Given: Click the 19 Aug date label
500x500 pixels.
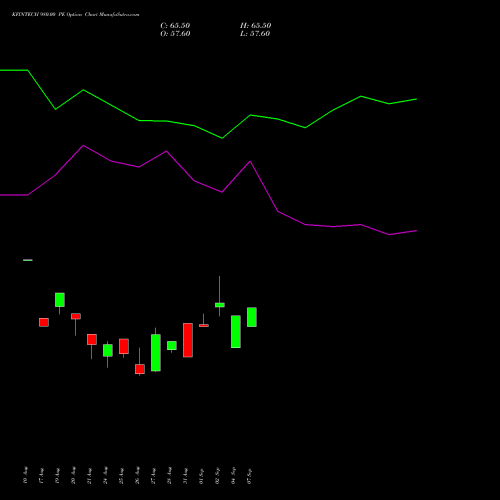Looking at the screenshot, I should click(x=57, y=476).
